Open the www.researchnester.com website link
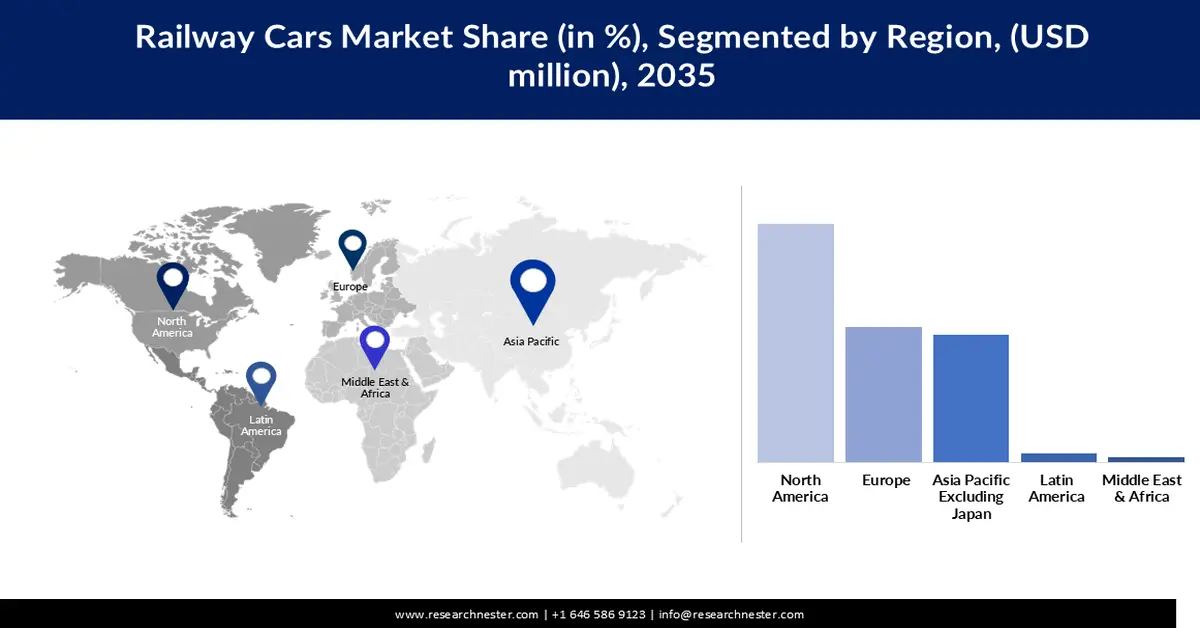Image resolution: width=1200 pixels, height=628 pixels. [x=466, y=615]
